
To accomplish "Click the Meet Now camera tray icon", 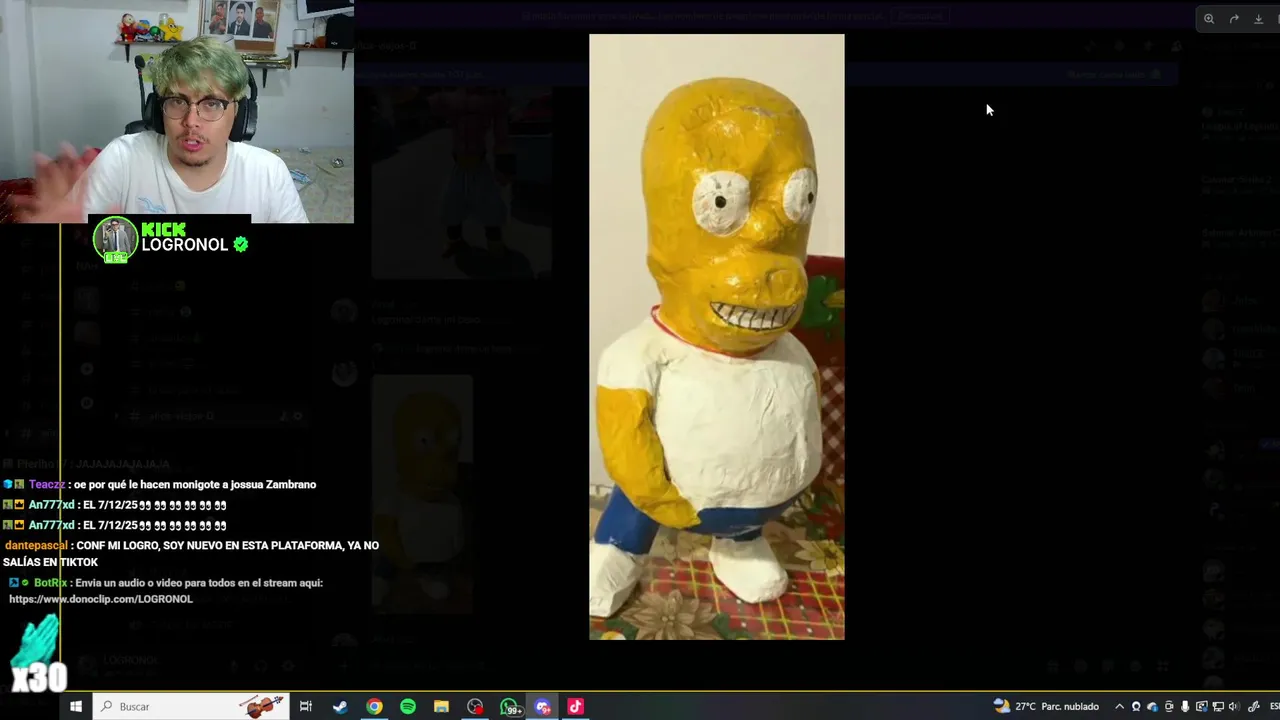I will 1169,706.
